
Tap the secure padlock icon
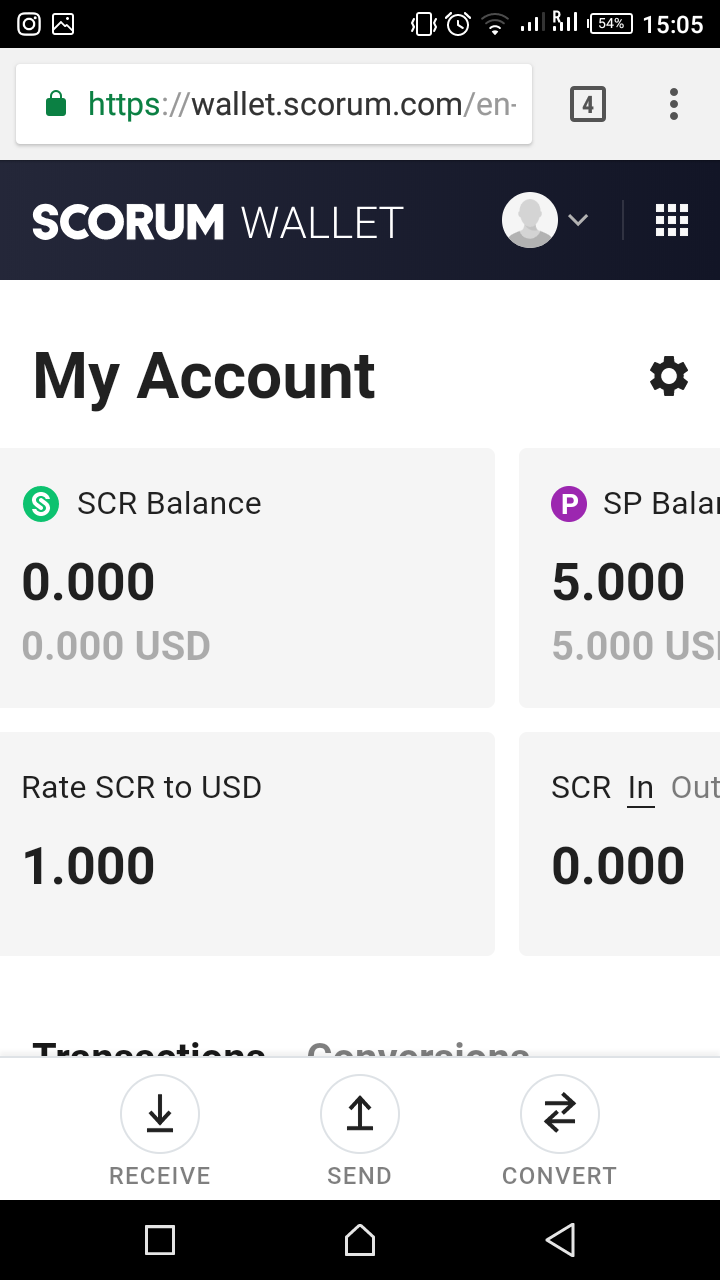56,104
